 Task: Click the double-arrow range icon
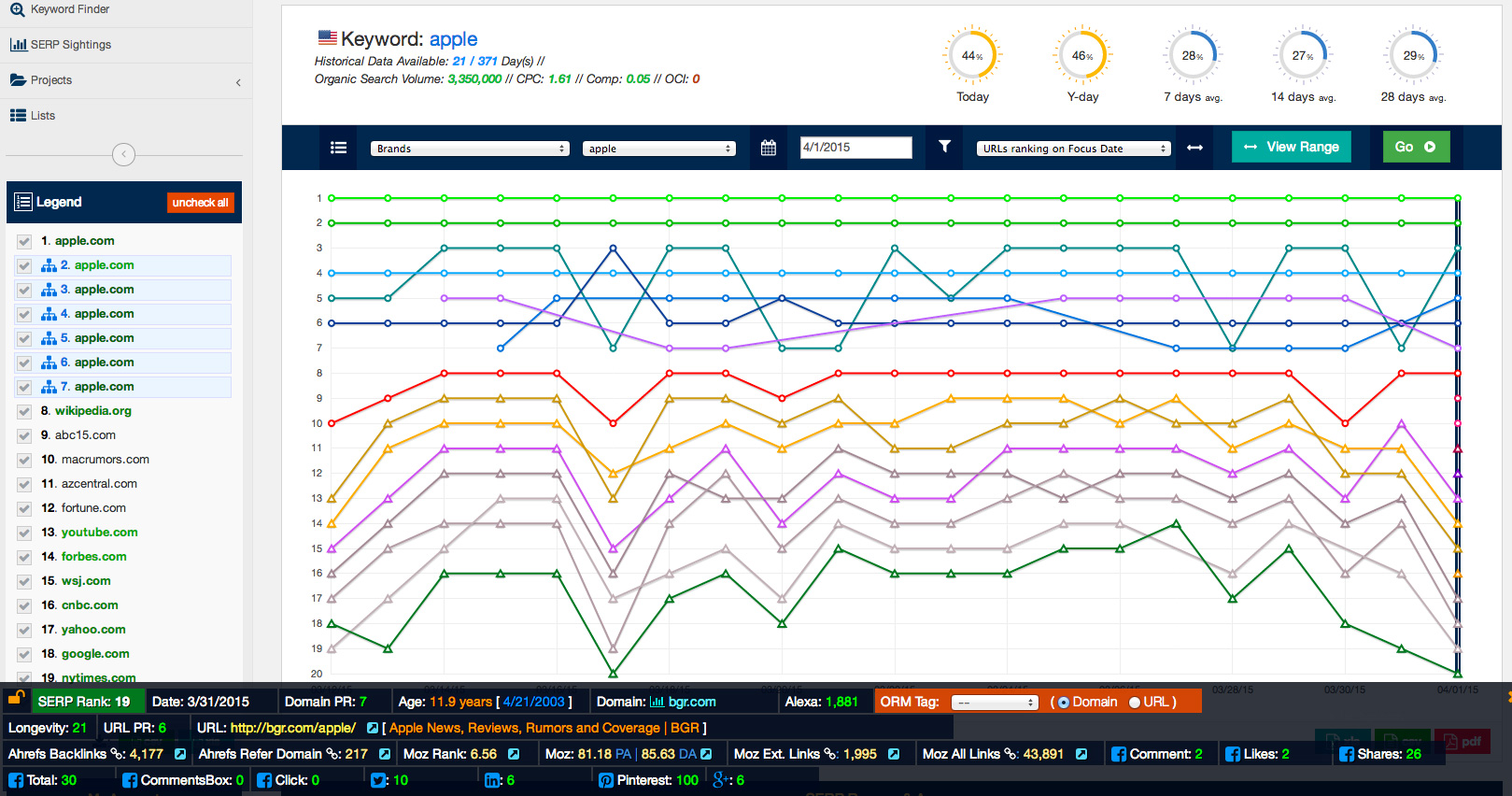[x=1194, y=148]
